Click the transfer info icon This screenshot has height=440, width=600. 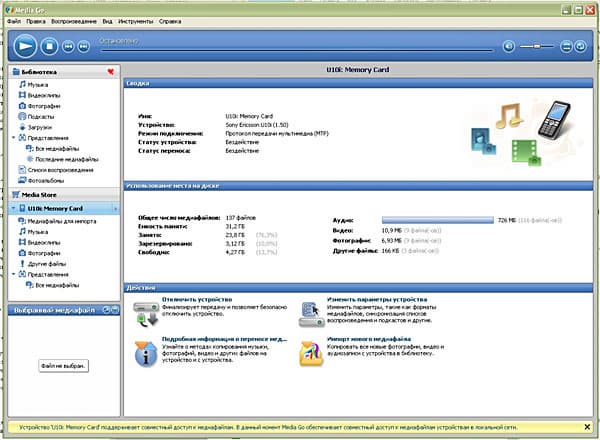point(146,354)
